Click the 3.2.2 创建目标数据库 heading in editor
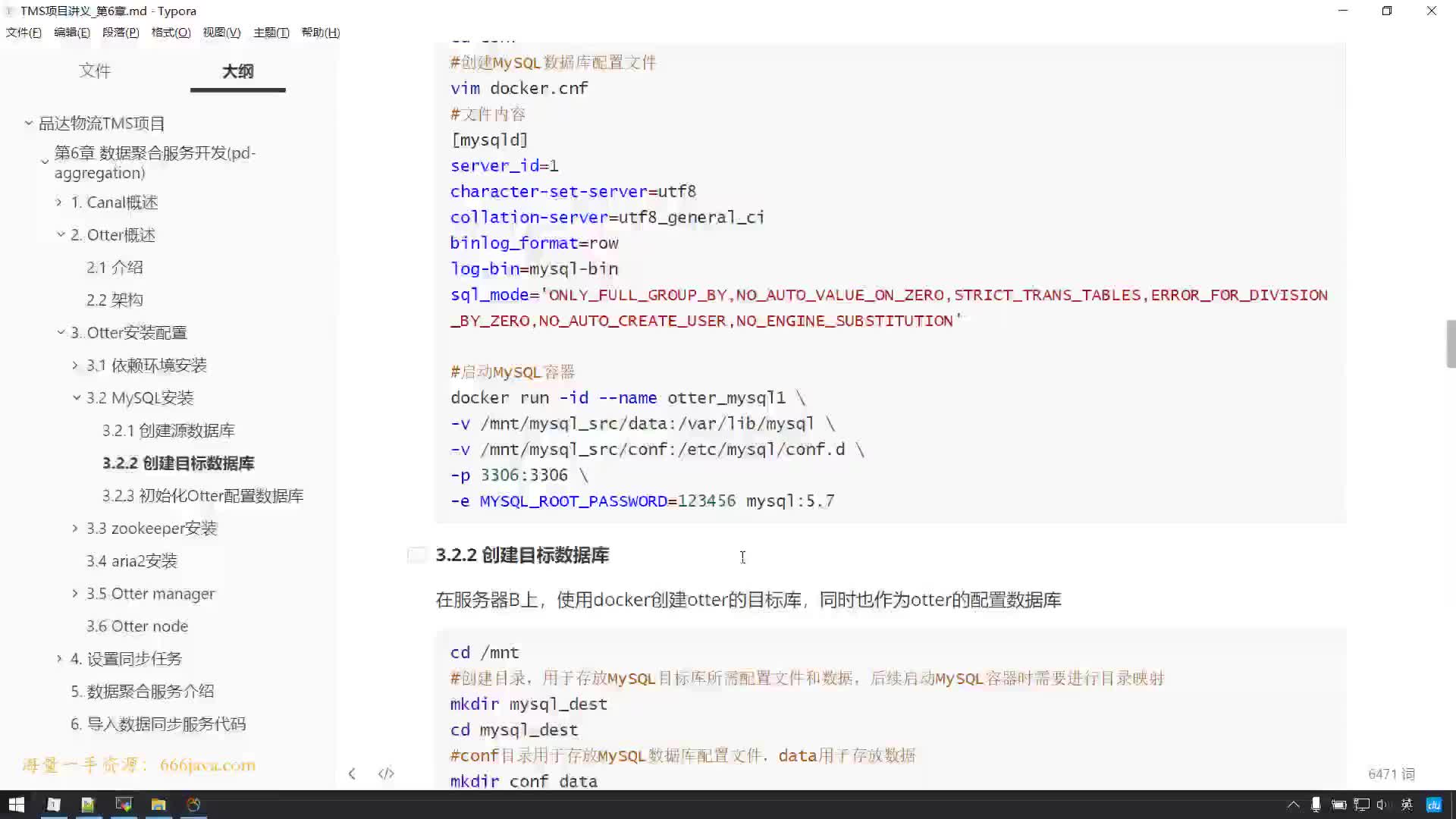1456x819 pixels. coord(522,555)
